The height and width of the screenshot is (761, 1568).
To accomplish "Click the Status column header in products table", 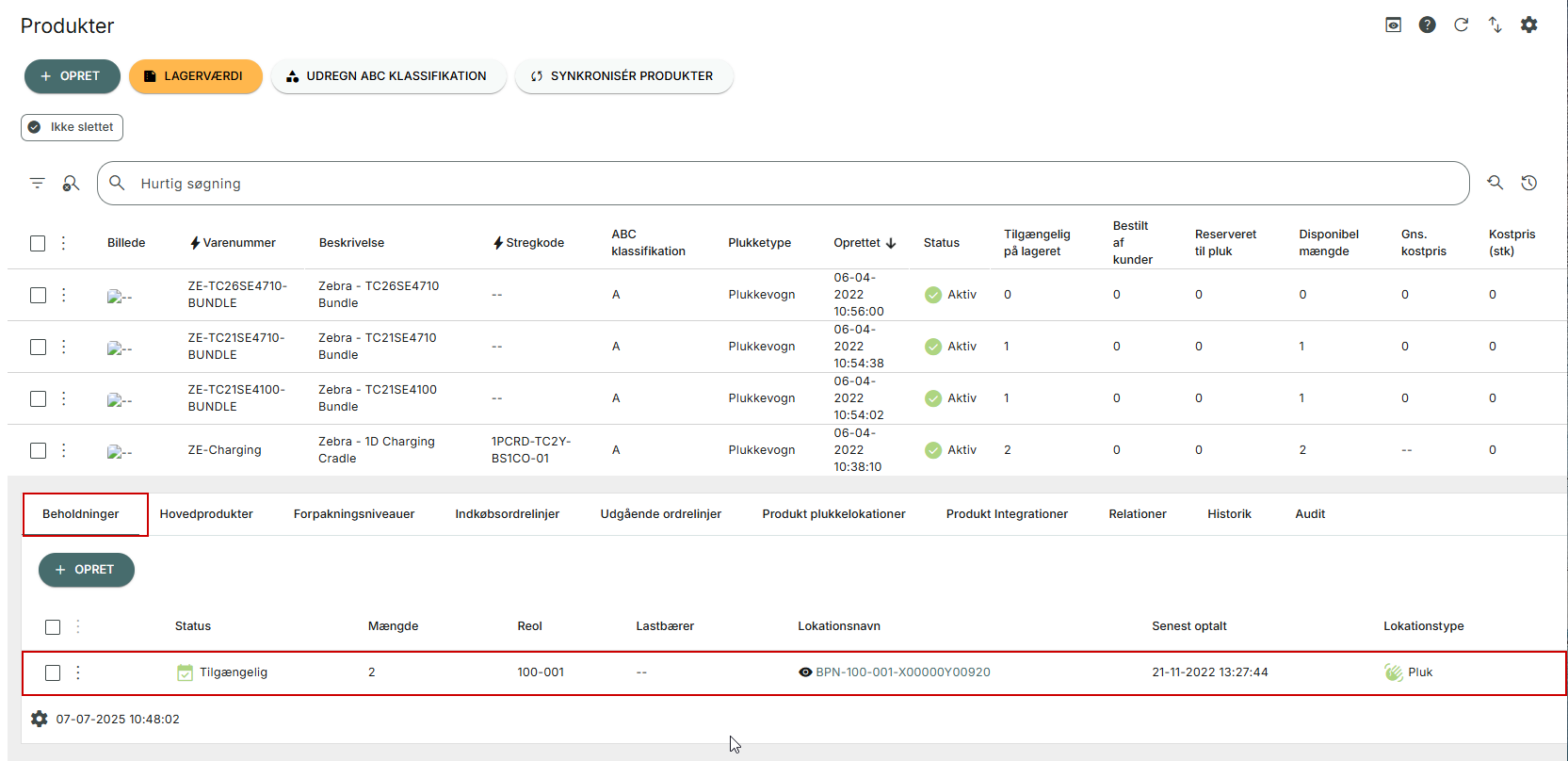I will (x=942, y=243).
